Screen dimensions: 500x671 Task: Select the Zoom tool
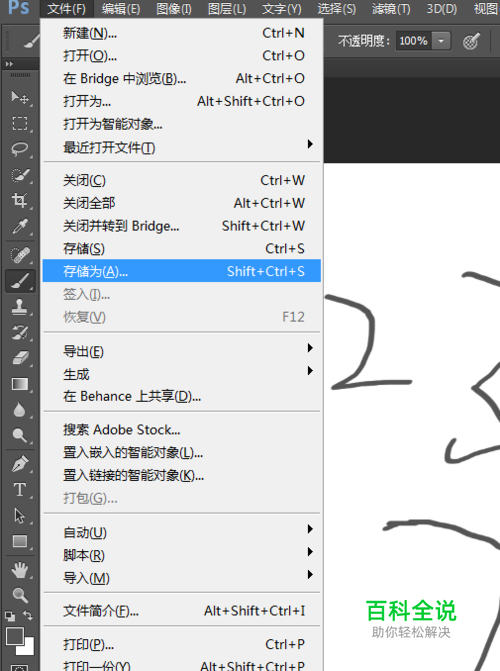click(x=20, y=595)
